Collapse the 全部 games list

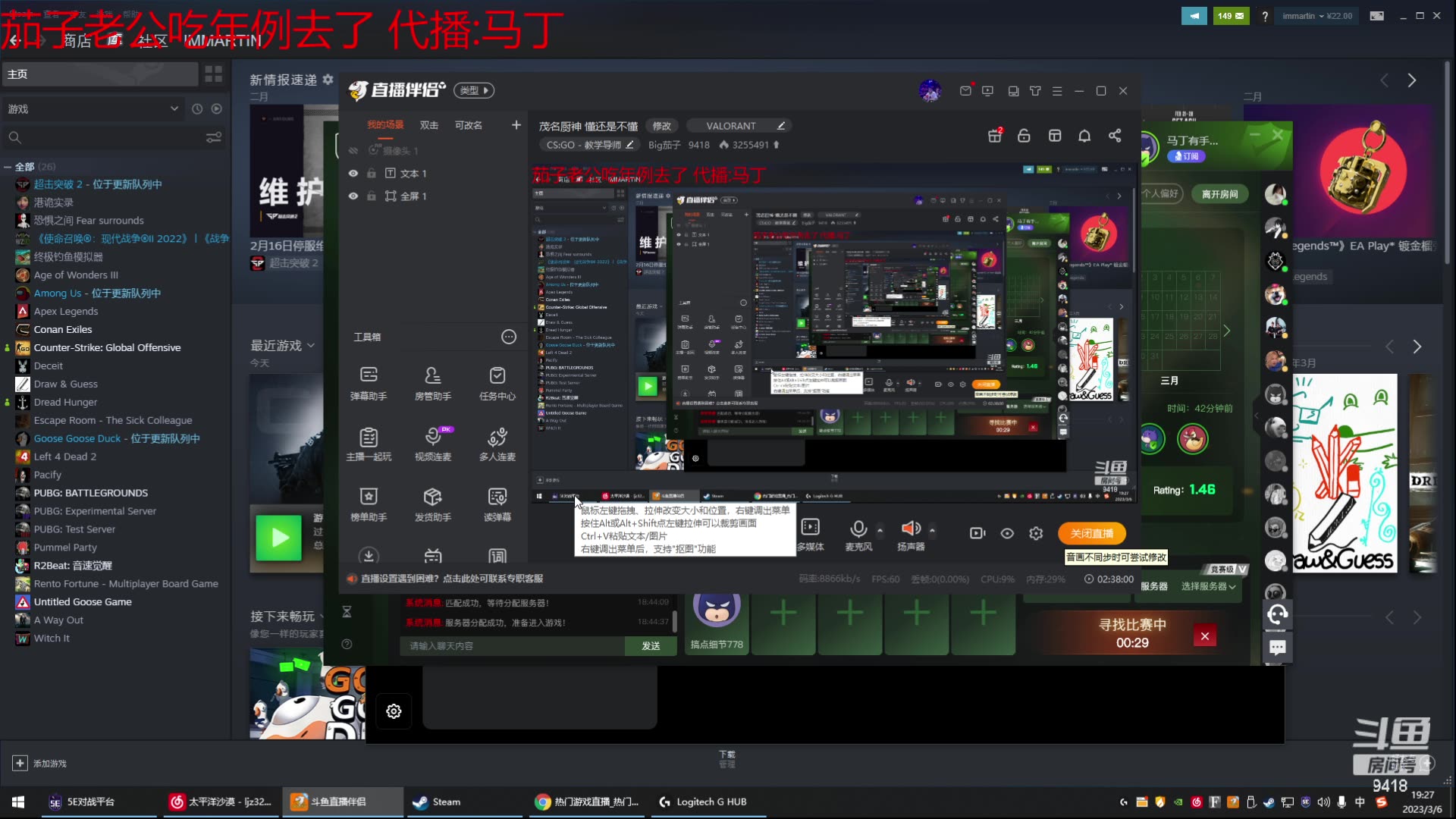8,167
